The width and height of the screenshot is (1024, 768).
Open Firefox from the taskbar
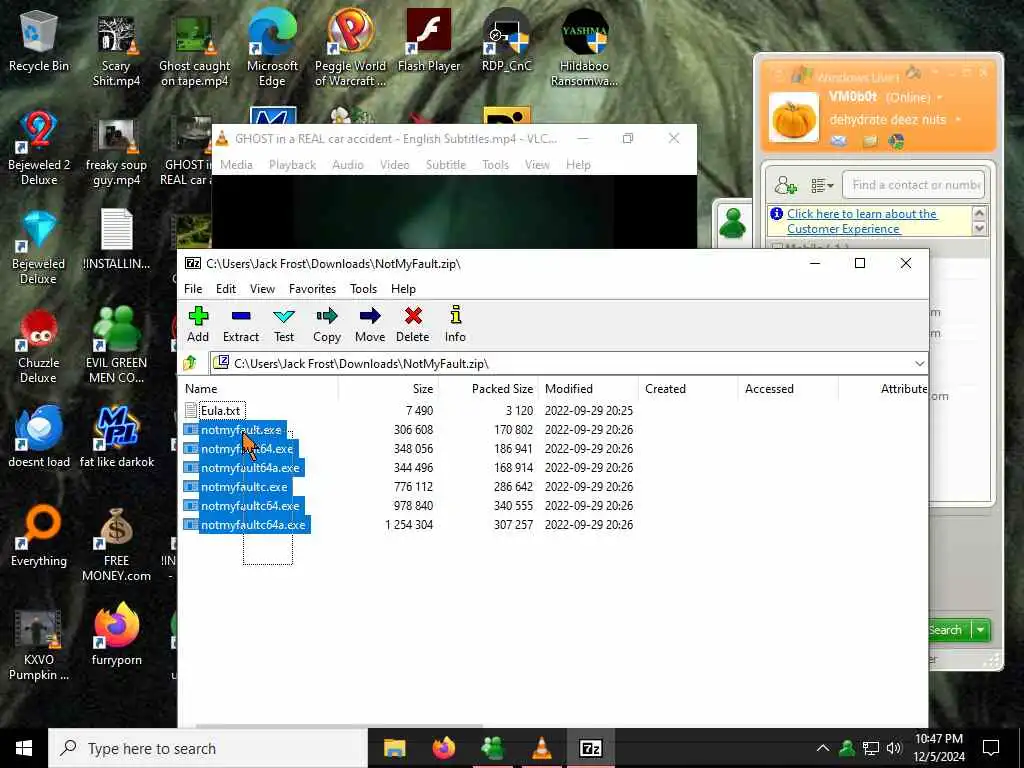(x=444, y=748)
